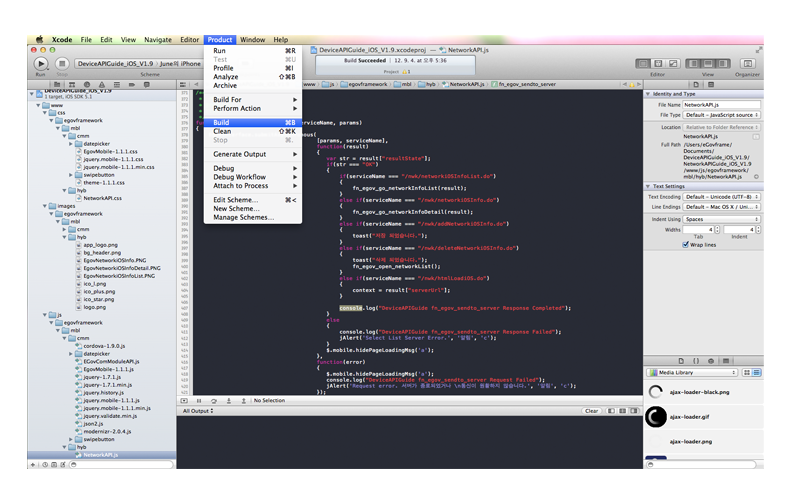Switch to the Standard editor view

pos(645,64)
